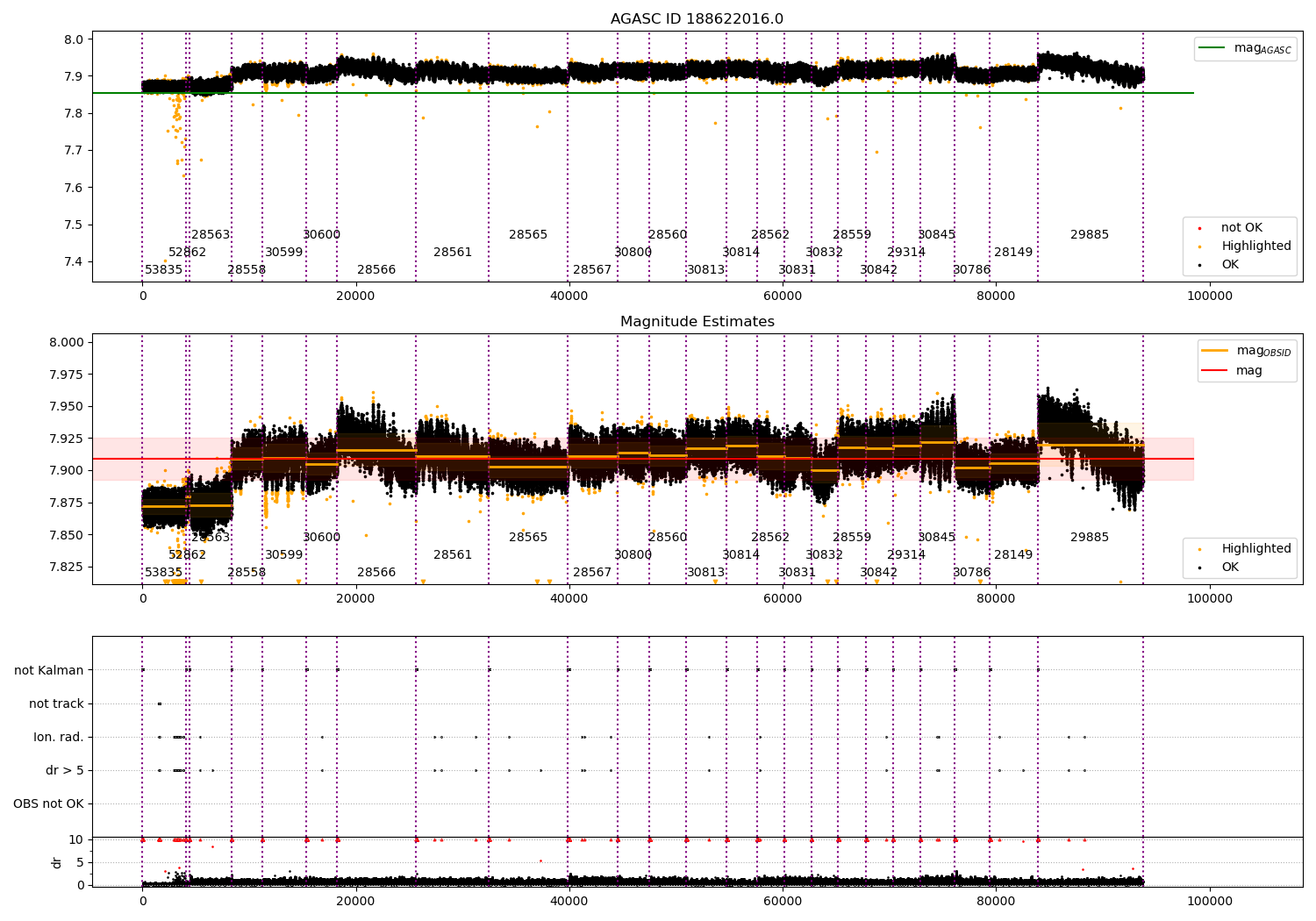Click the 7.4 y-axis tick label
Viewport: 1316px width, 921px height.
tap(74, 262)
